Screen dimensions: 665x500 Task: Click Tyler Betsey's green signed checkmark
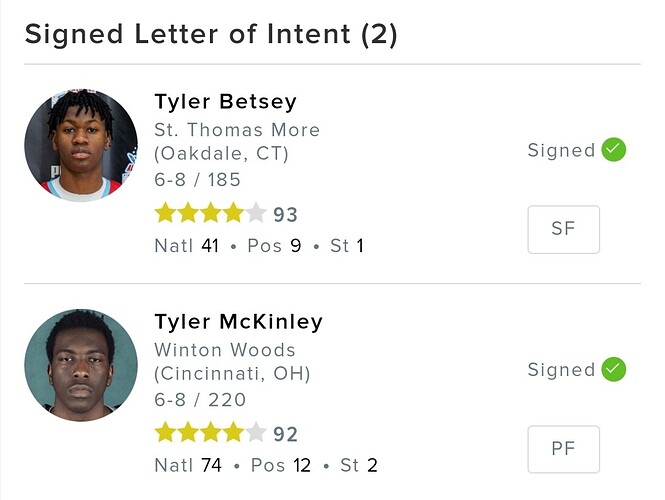614,151
